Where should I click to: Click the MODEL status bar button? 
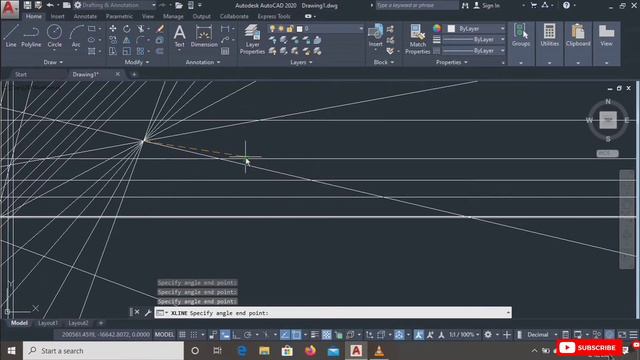point(164,335)
